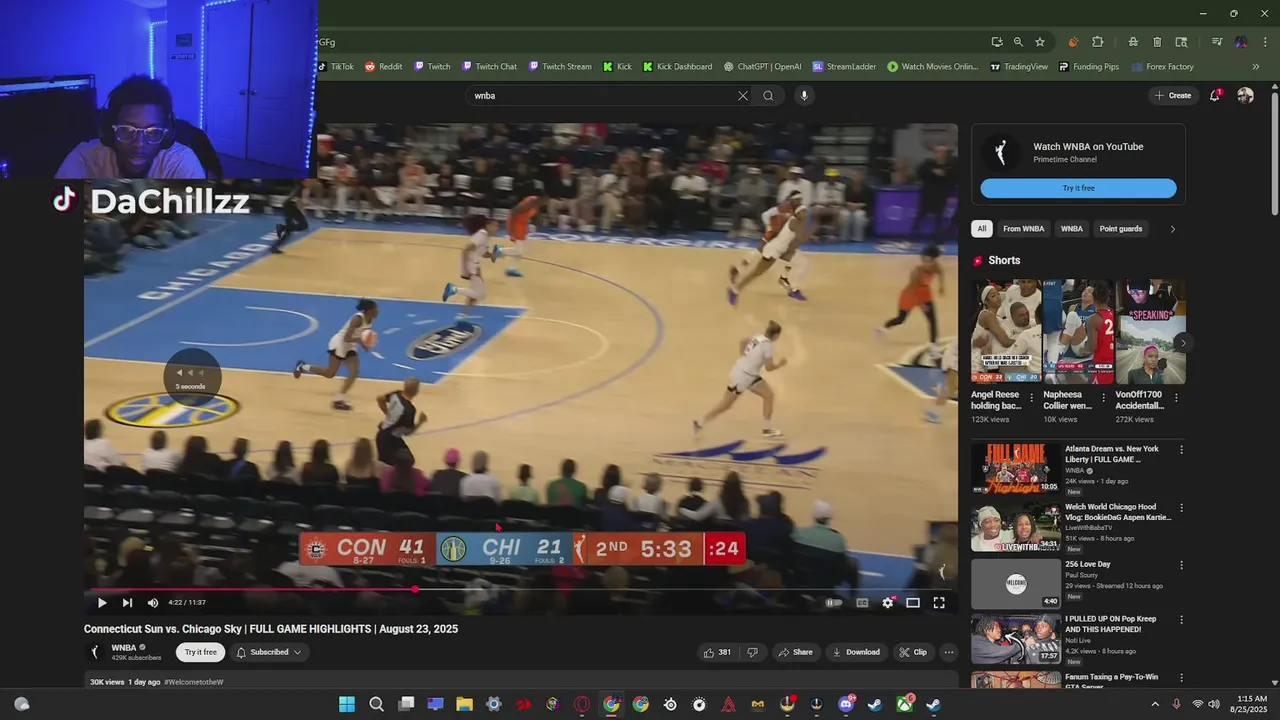This screenshot has height=720, width=1280.
Task: Open the WNBA channel avatar
Action: tap(95, 652)
